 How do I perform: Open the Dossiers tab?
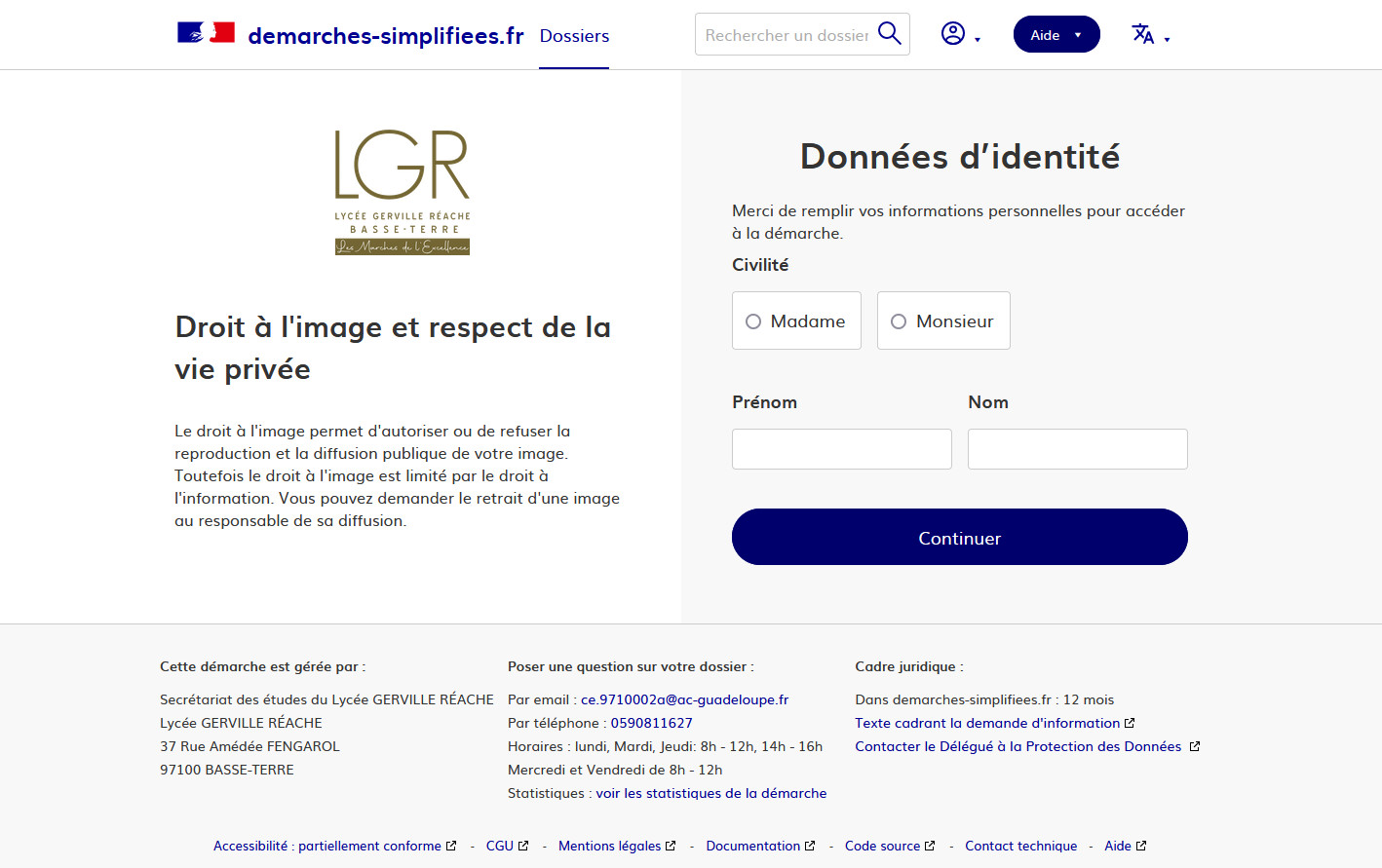pyautogui.click(x=574, y=36)
